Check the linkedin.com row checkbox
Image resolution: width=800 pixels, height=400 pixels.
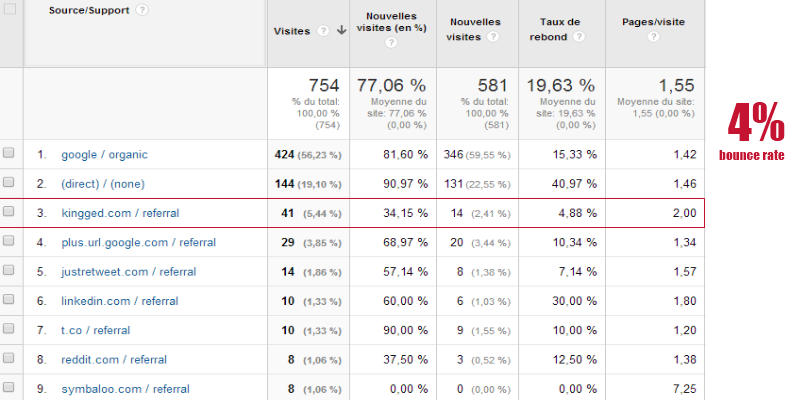click(x=8, y=299)
